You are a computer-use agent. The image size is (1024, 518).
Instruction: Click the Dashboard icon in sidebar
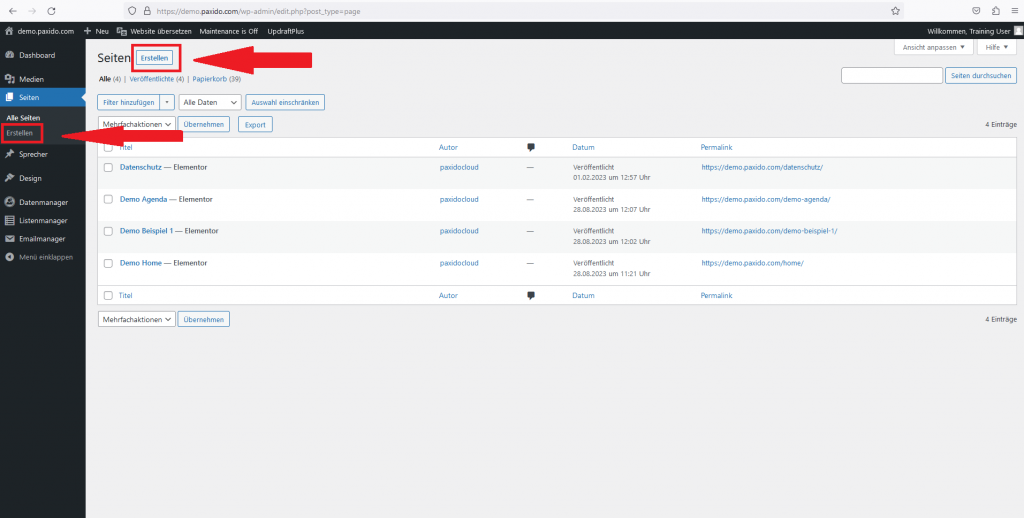click(x=10, y=55)
